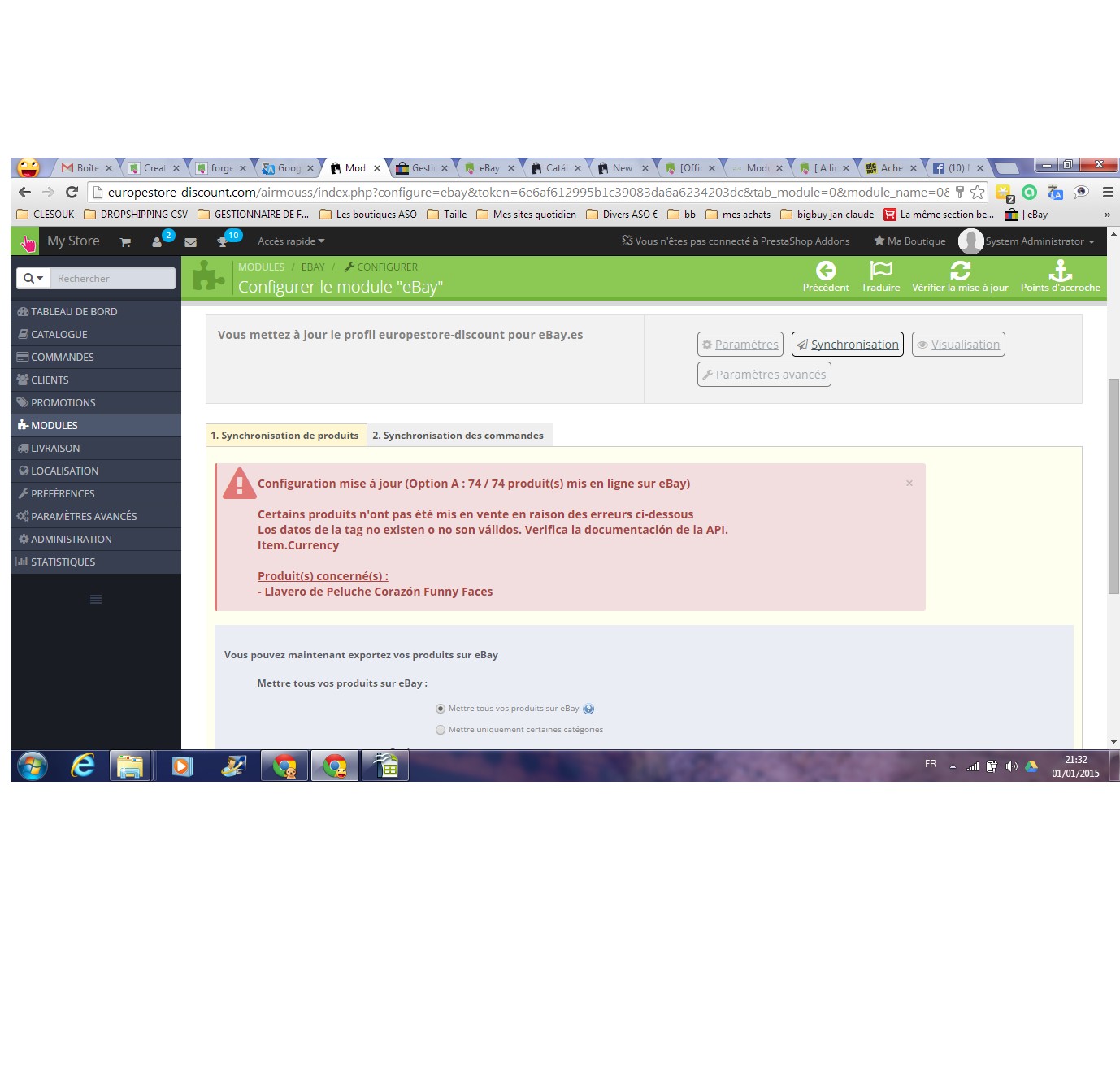Open the Windows Start menu

tap(33, 766)
